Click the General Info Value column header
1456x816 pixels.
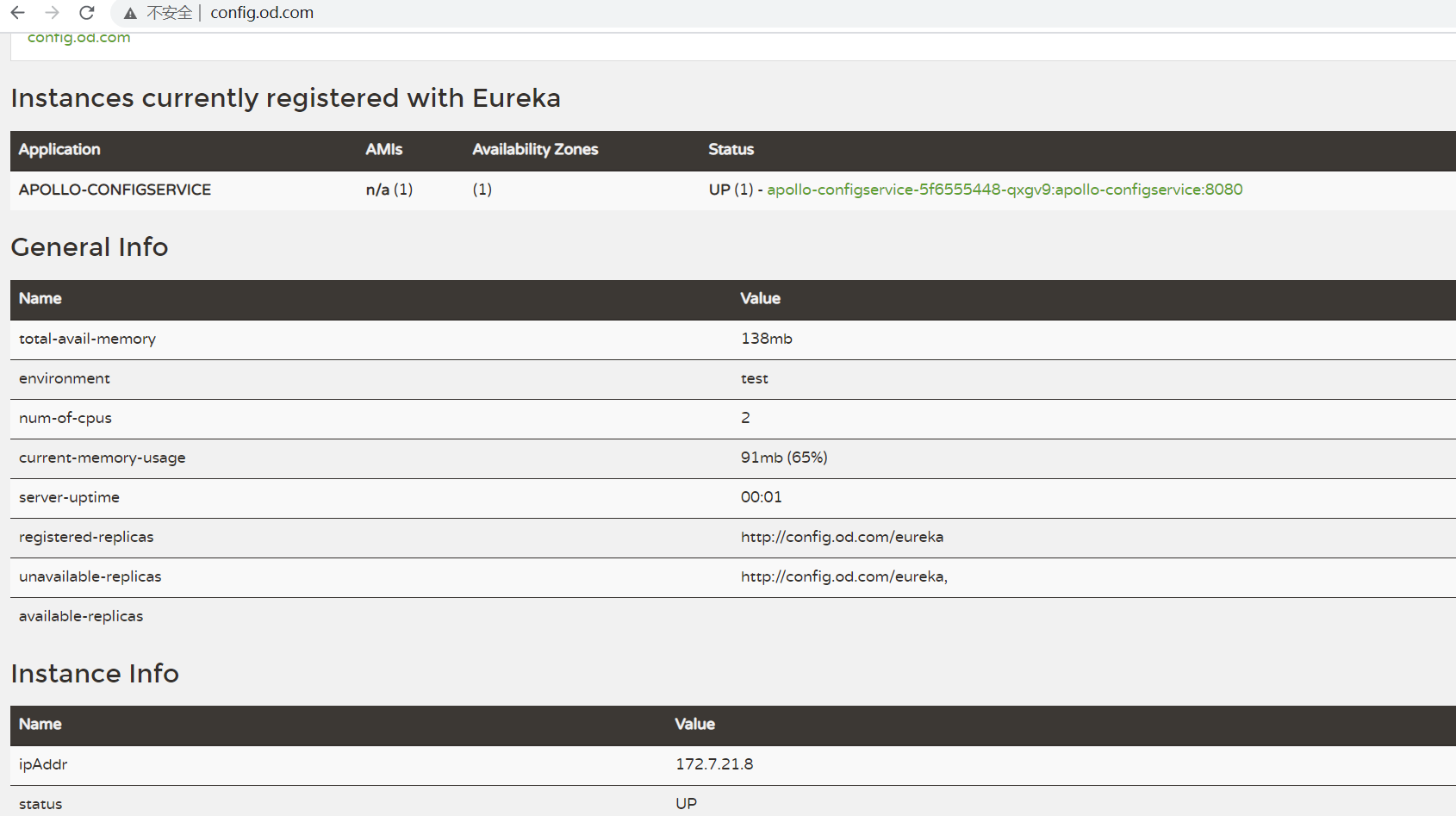[x=760, y=298]
